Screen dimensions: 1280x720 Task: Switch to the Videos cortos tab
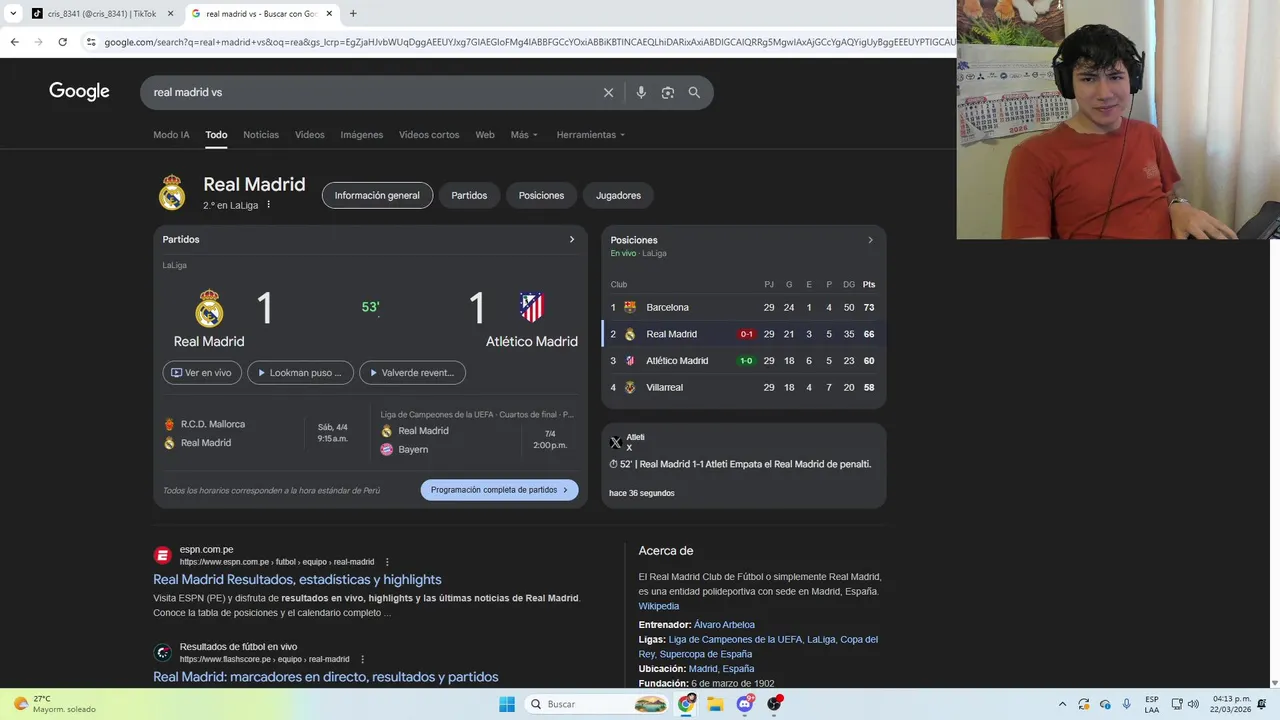pos(429,135)
